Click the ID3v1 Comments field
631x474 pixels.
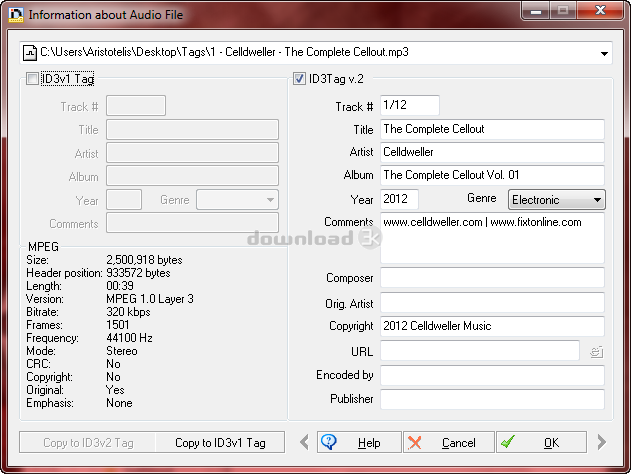tap(192, 223)
